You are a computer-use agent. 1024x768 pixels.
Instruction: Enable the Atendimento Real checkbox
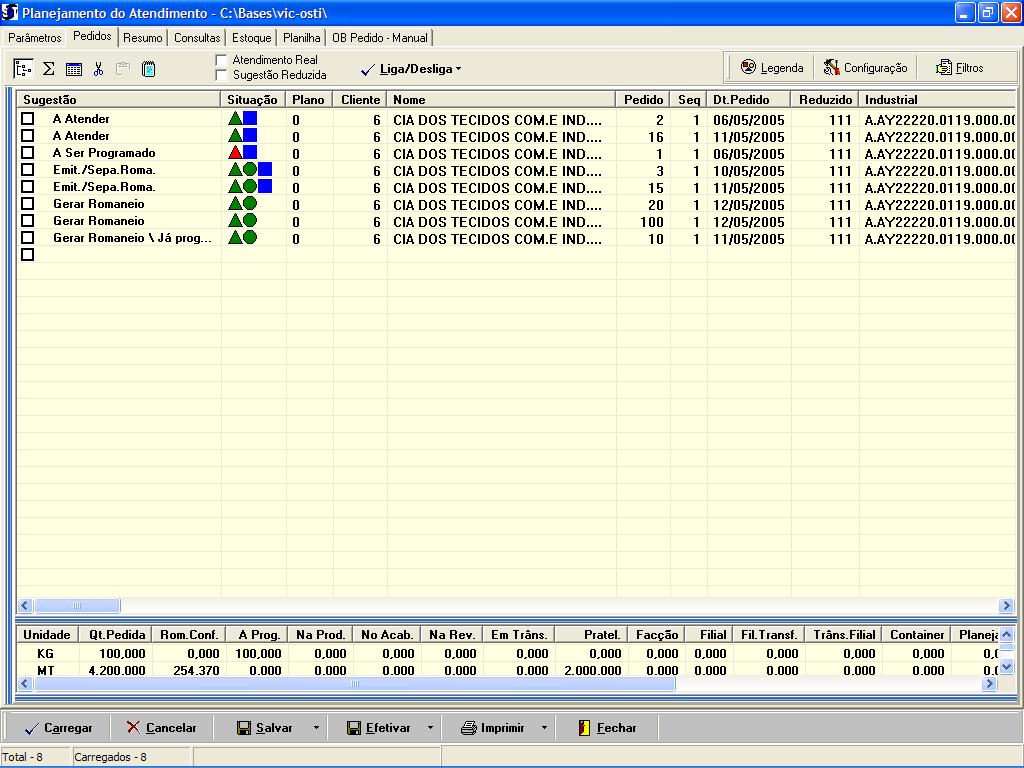pyautogui.click(x=222, y=60)
